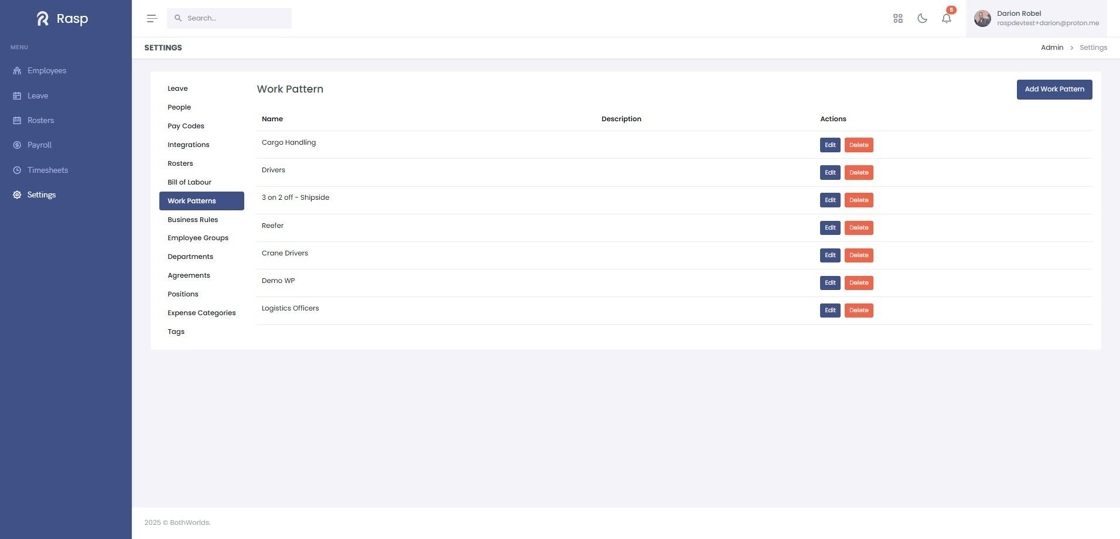Edit the Logistics Officers work pattern
The width and height of the screenshot is (1120, 539).
[830, 311]
